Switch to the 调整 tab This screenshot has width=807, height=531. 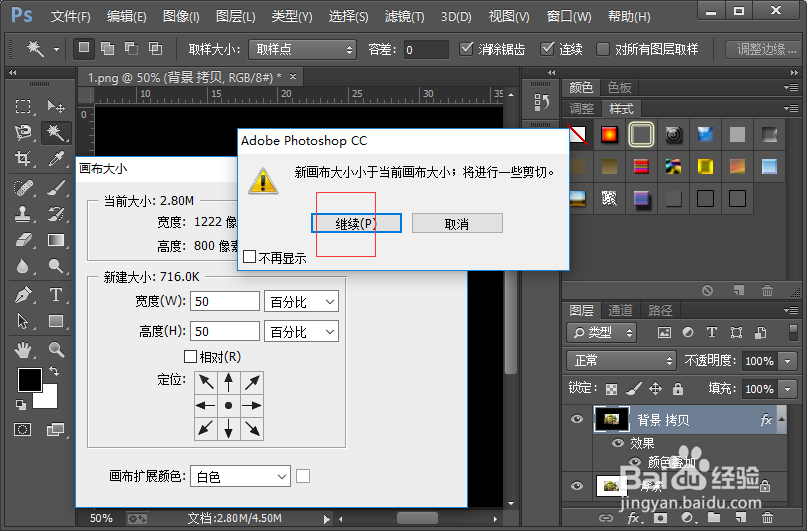(x=582, y=109)
